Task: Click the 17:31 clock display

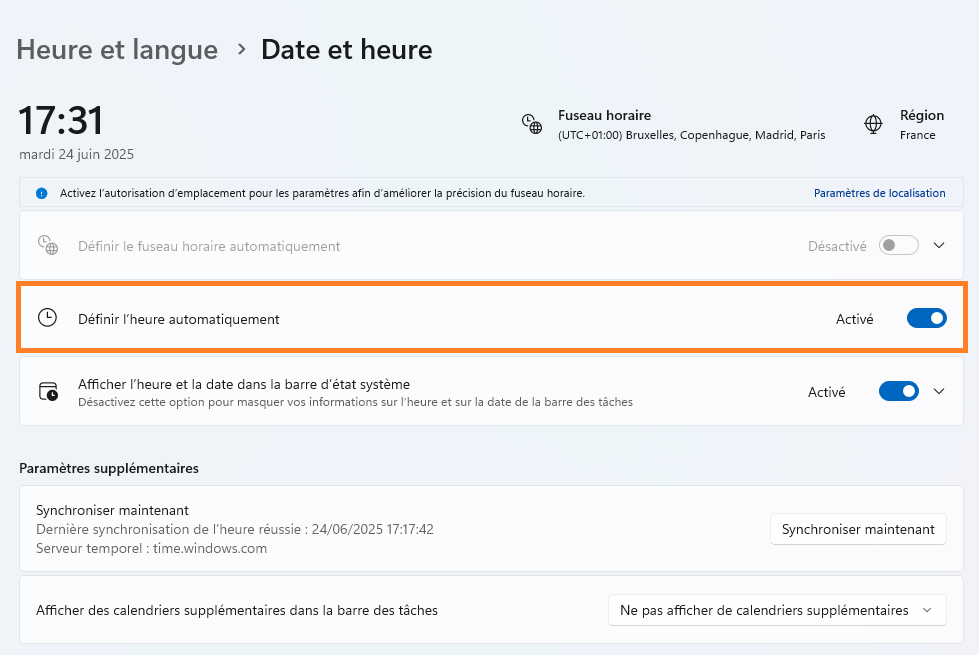Action: coord(61,121)
